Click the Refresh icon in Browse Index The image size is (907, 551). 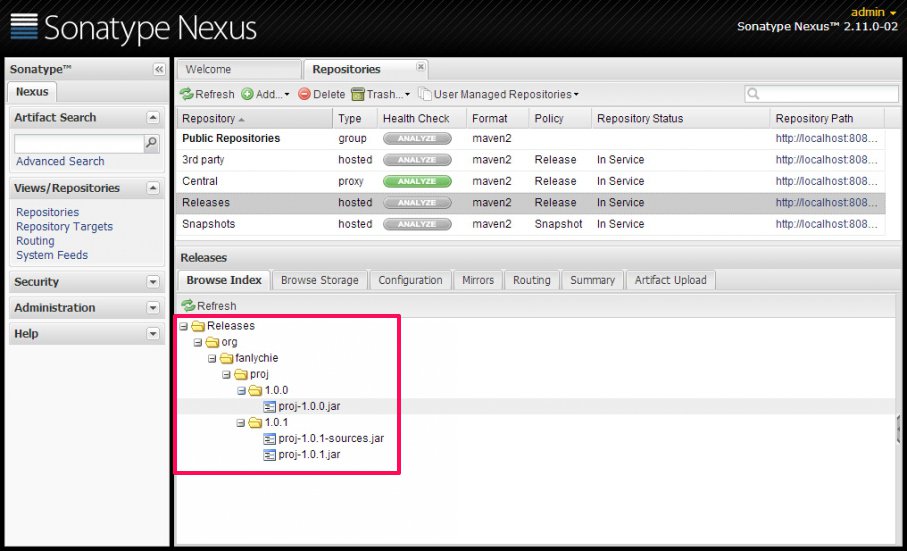(x=189, y=305)
